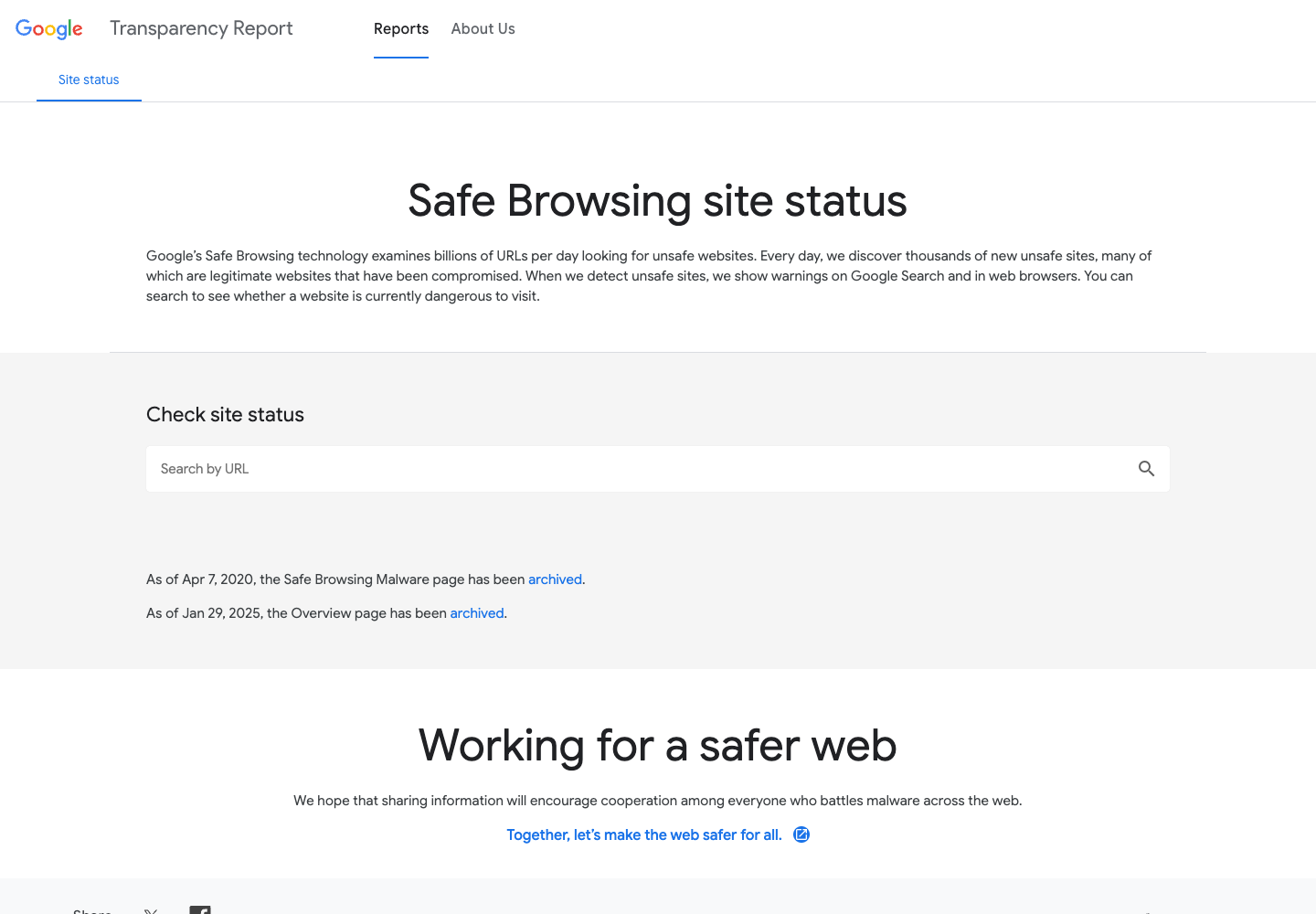Screen dimensions: 1316x914
Task: Switch to the About Us tab
Action: [x=483, y=29]
